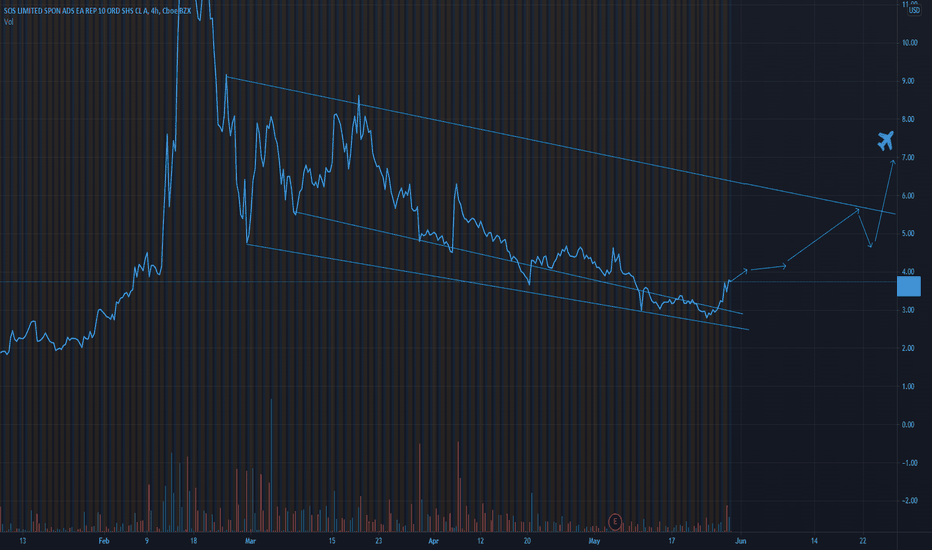Click the 0.00 price axis label
Image resolution: width=932 pixels, height=550 pixels.
coord(908,425)
